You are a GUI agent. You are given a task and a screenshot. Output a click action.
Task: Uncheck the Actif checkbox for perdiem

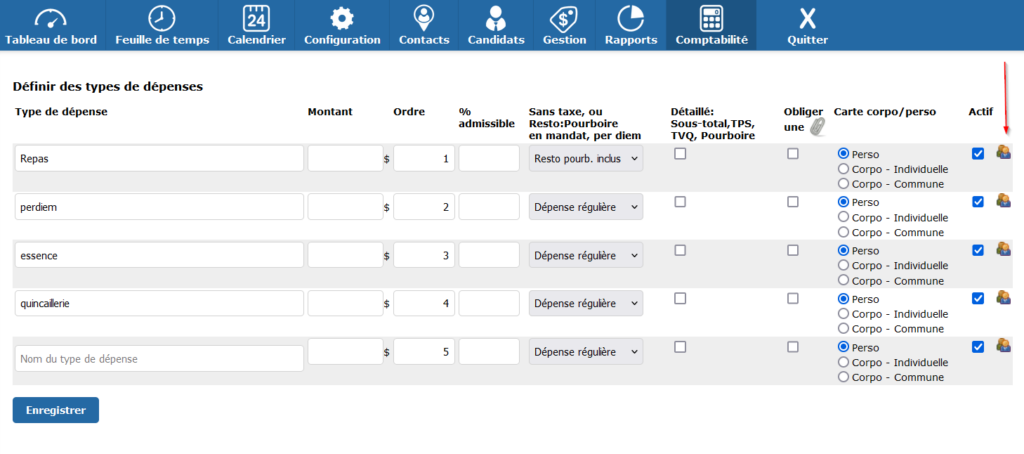pyautogui.click(x=978, y=202)
